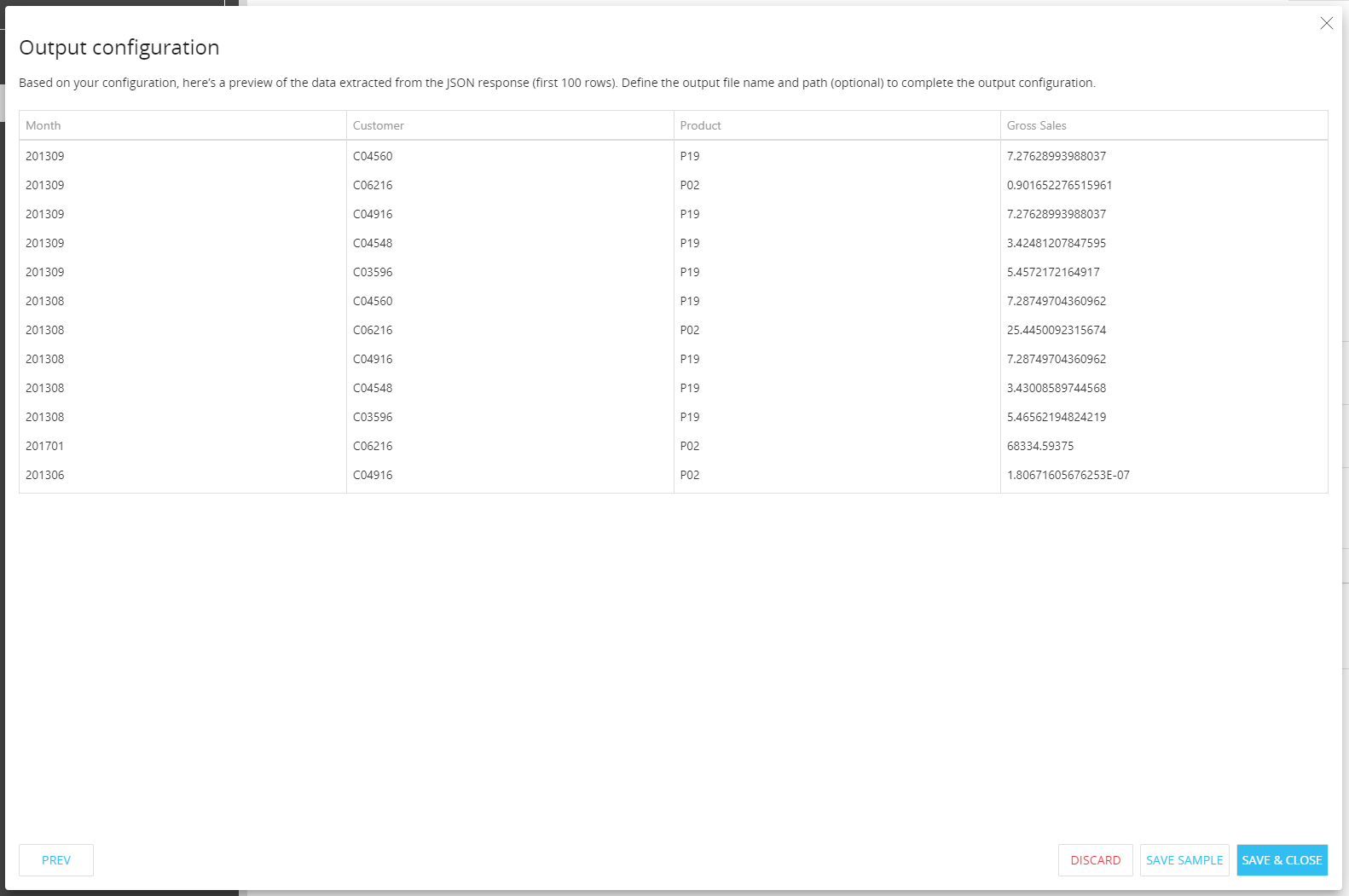The height and width of the screenshot is (896, 1349).
Task: Select gross sales value 0.901652276515961
Action: pyautogui.click(x=1059, y=185)
